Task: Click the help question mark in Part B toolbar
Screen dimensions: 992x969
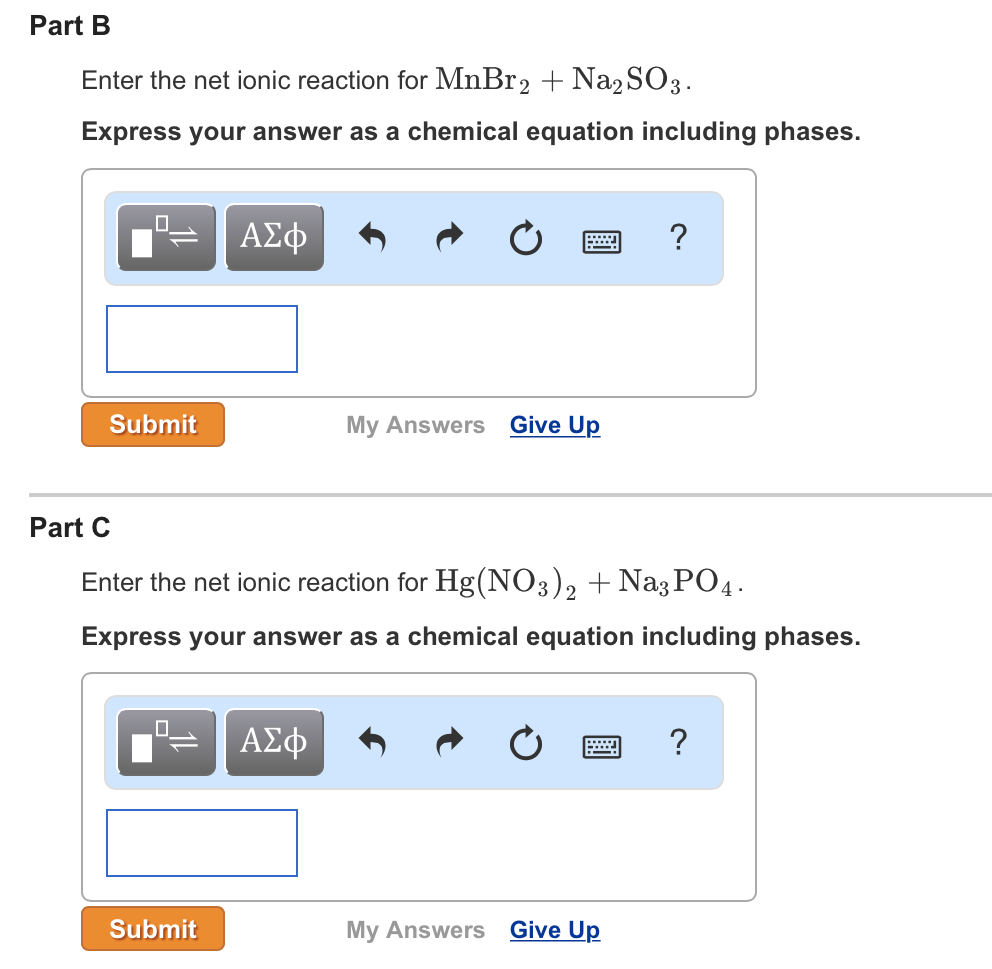Action: tap(678, 238)
